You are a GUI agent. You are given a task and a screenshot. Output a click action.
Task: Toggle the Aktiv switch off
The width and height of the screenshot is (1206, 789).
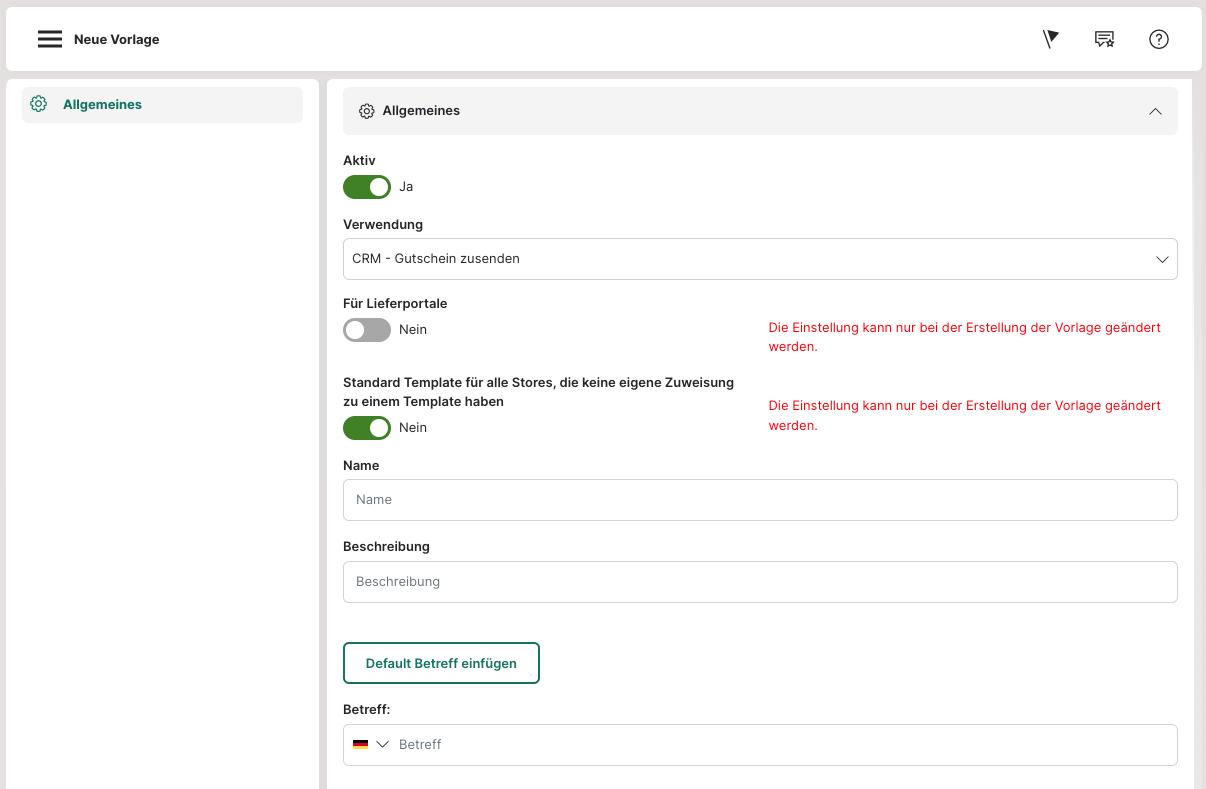coord(367,187)
